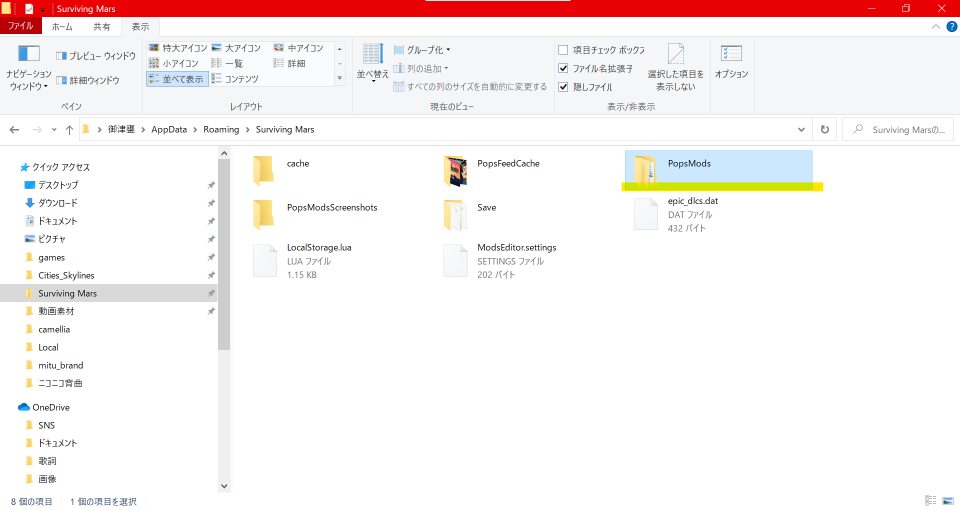Select 特大アイコン layout

point(178,48)
